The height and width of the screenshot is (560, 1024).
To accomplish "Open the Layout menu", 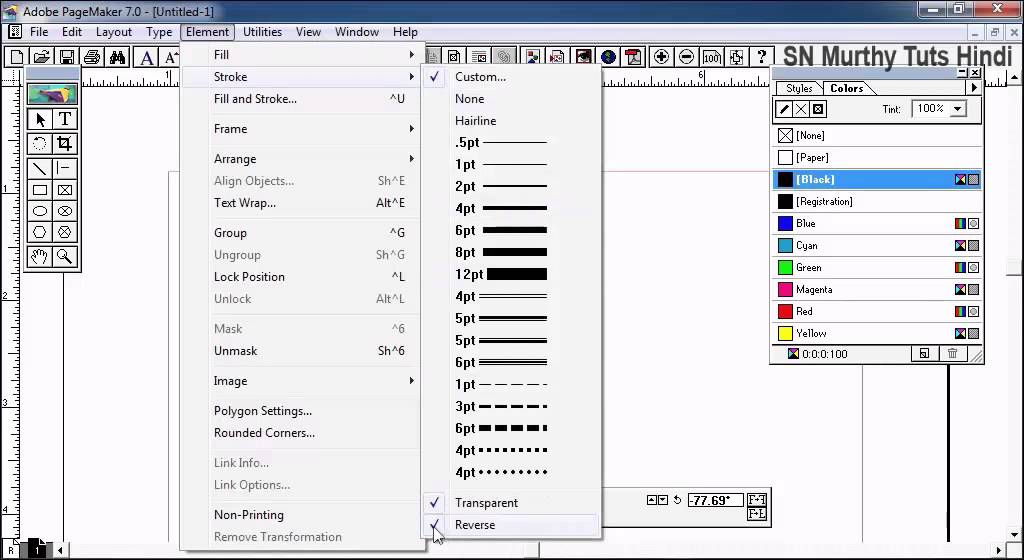I will (114, 32).
